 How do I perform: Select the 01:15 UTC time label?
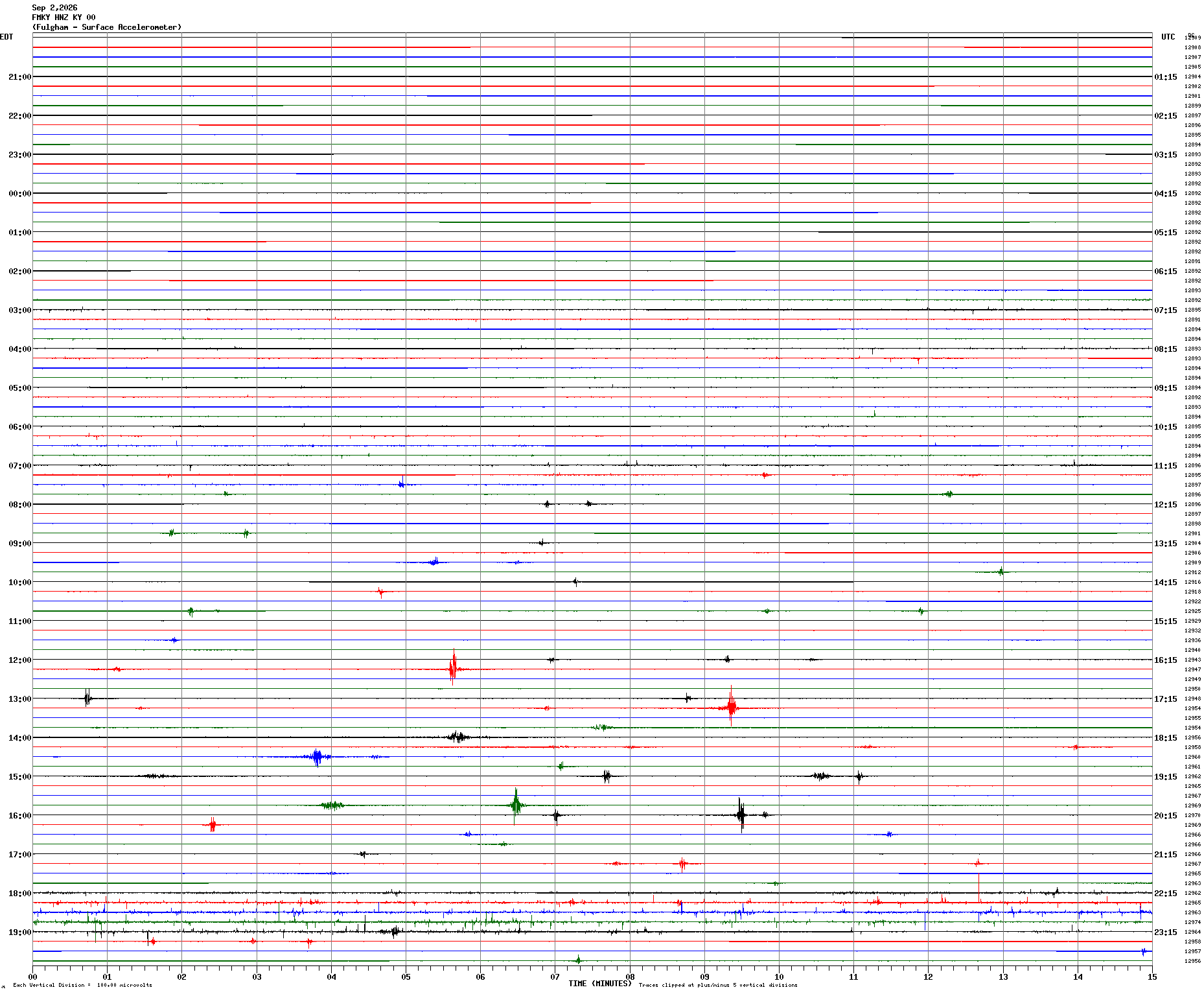1166,77
